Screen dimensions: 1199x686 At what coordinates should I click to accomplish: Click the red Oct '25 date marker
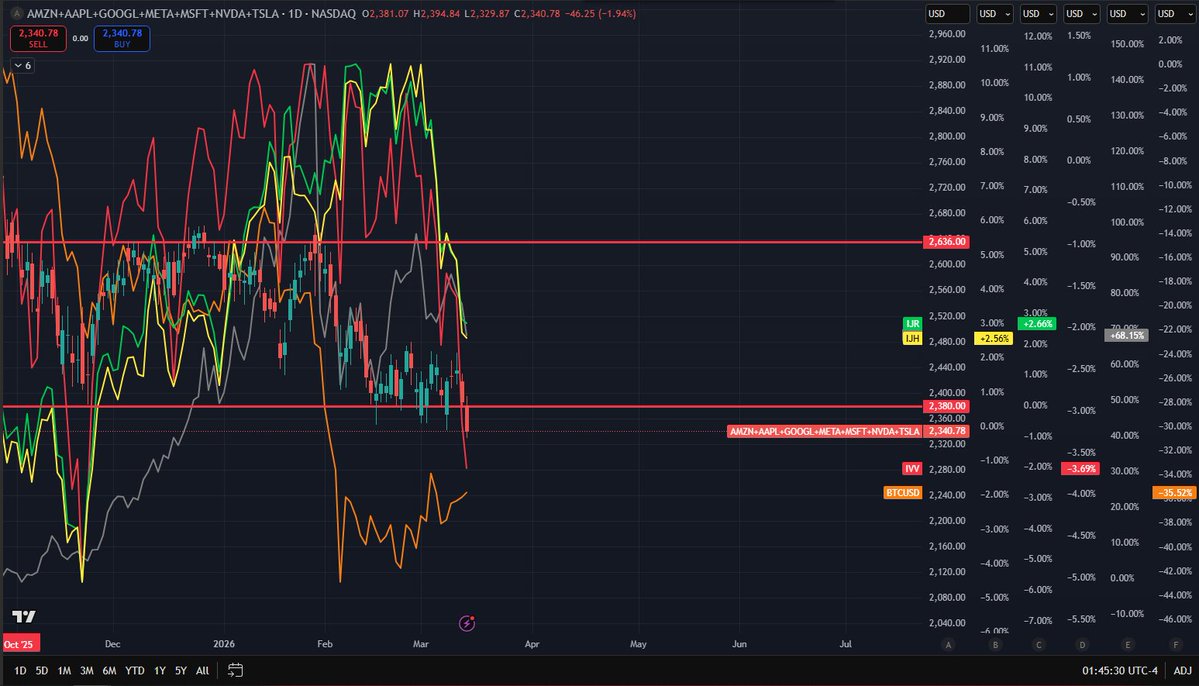click(x=20, y=644)
